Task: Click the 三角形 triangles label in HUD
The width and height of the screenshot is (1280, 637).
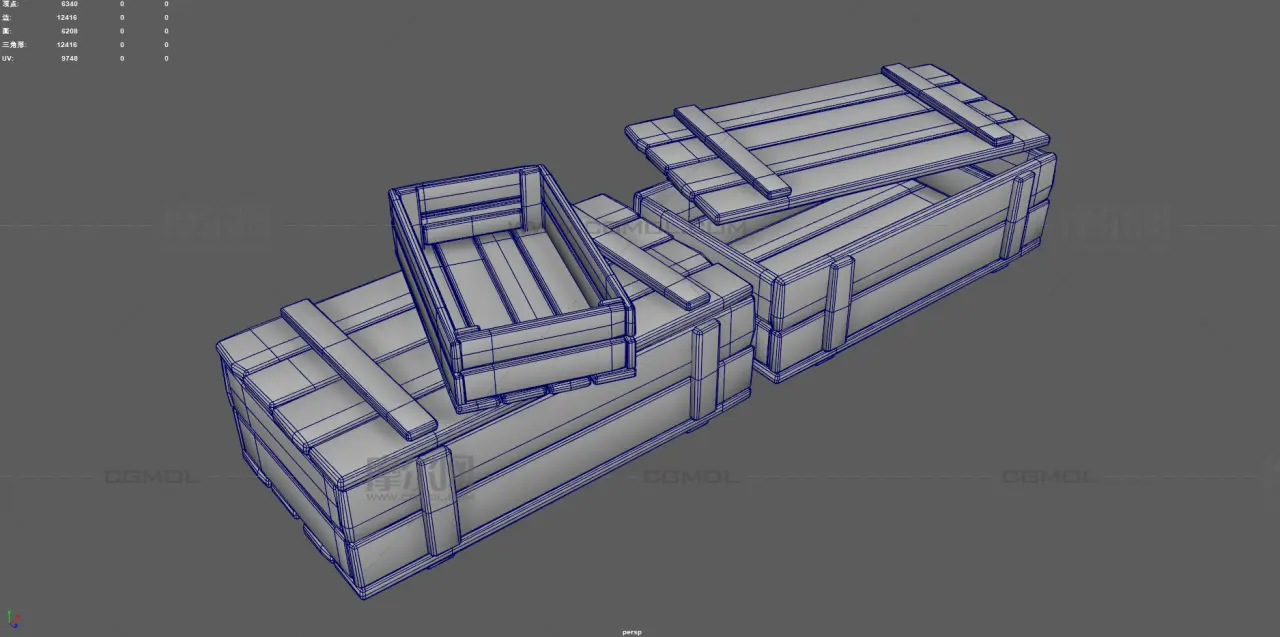Action: tap(14, 45)
